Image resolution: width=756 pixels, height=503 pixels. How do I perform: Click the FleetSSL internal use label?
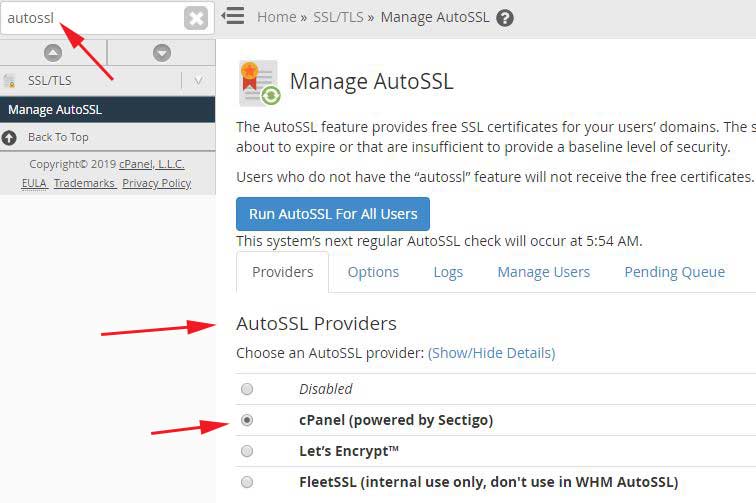coord(488,482)
